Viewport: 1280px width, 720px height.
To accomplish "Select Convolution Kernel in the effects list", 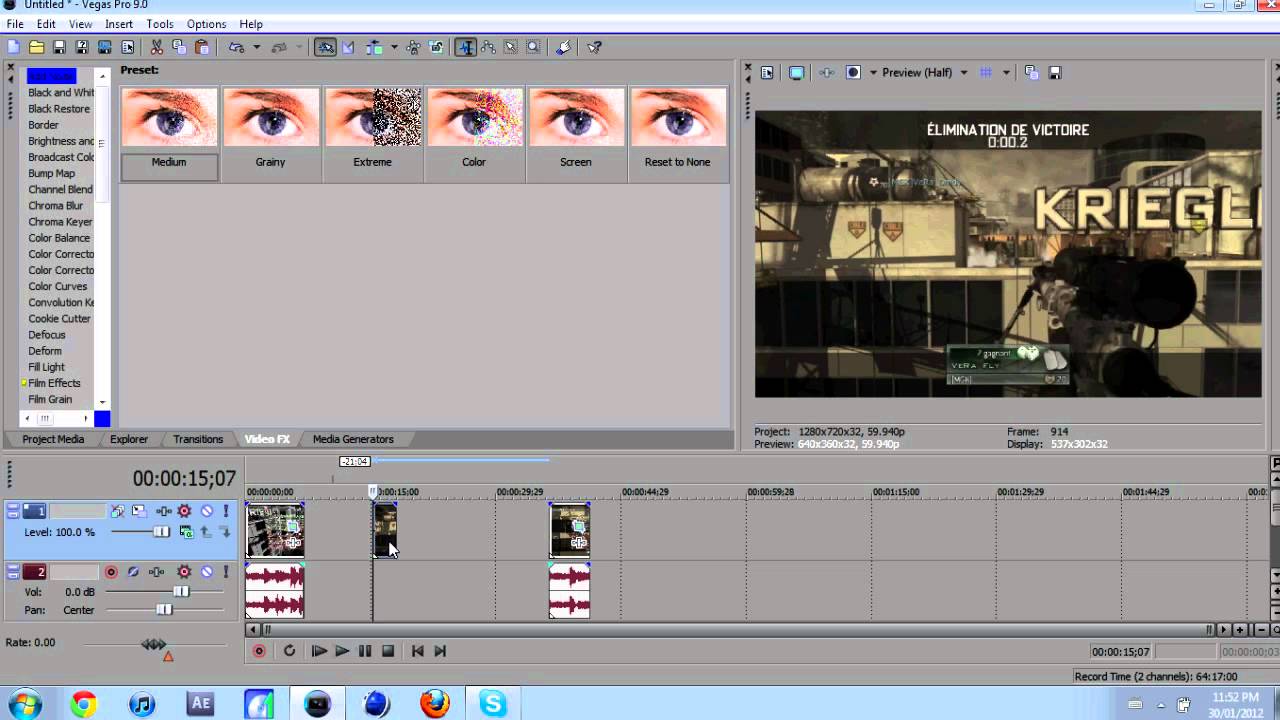I will coord(61,303).
